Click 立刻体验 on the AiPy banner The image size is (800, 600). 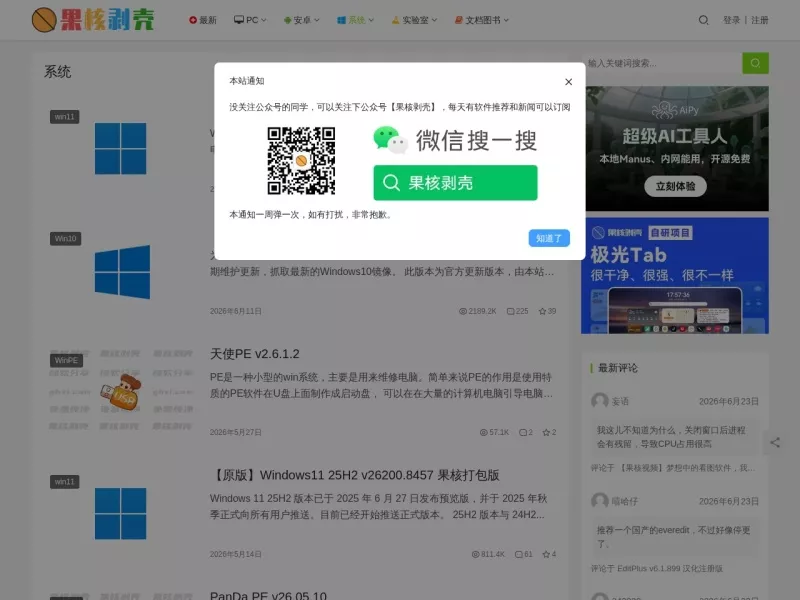pyautogui.click(x=675, y=186)
